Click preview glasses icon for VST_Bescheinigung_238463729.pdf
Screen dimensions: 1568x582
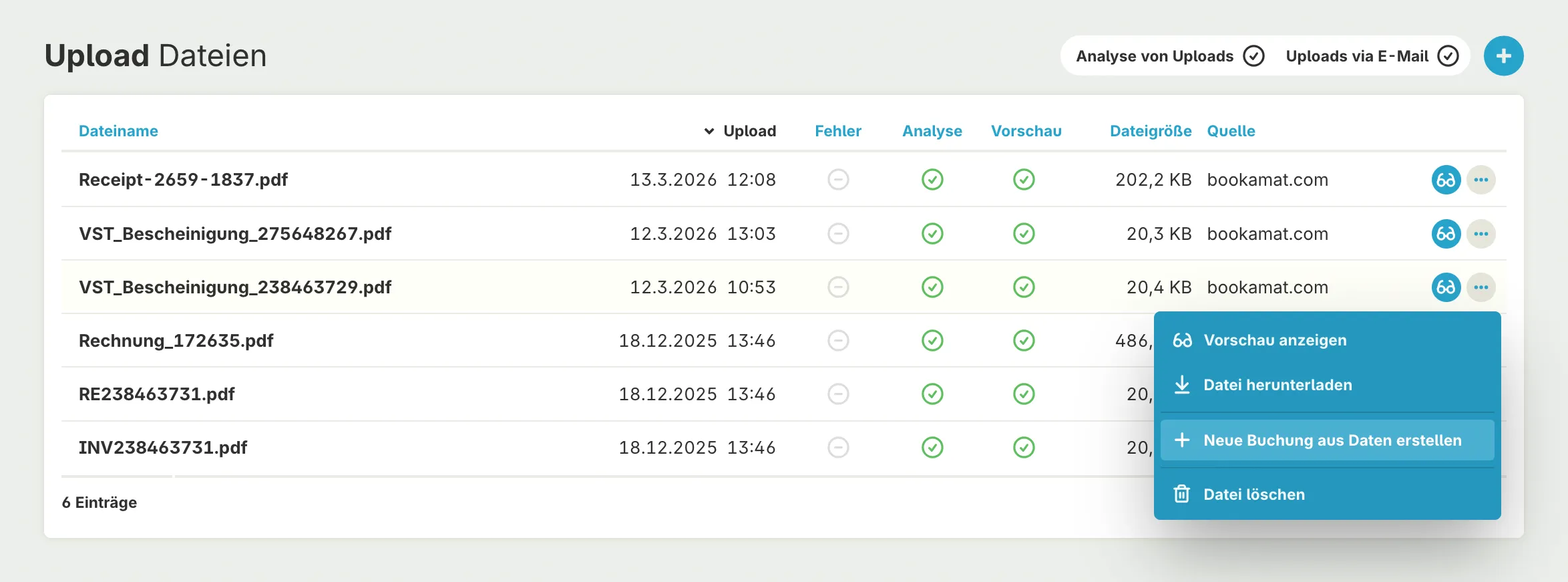pyautogui.click(x=1446, y=287)
